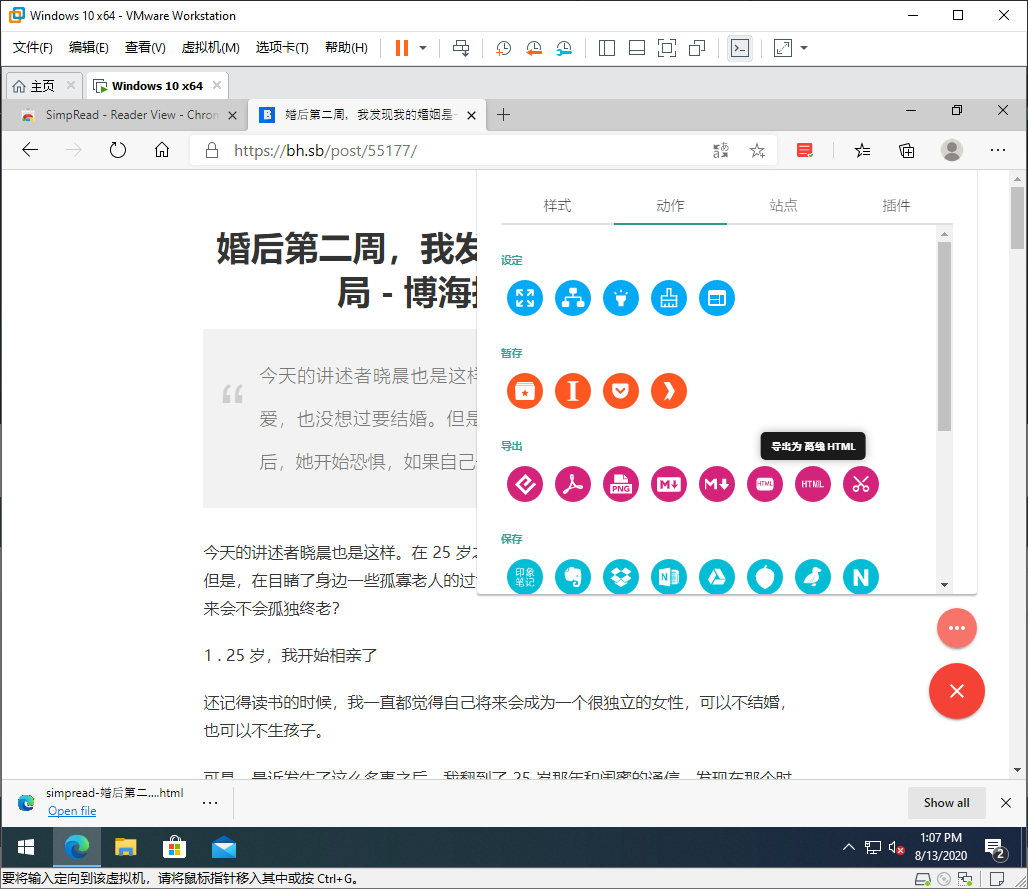
Task: Click the boxed Markdown export icon
Action: tap(669, 484)
